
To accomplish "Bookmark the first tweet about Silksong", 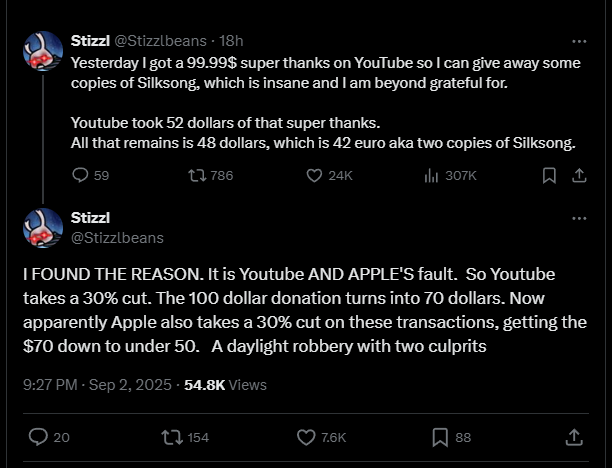I will coord(549,176).
